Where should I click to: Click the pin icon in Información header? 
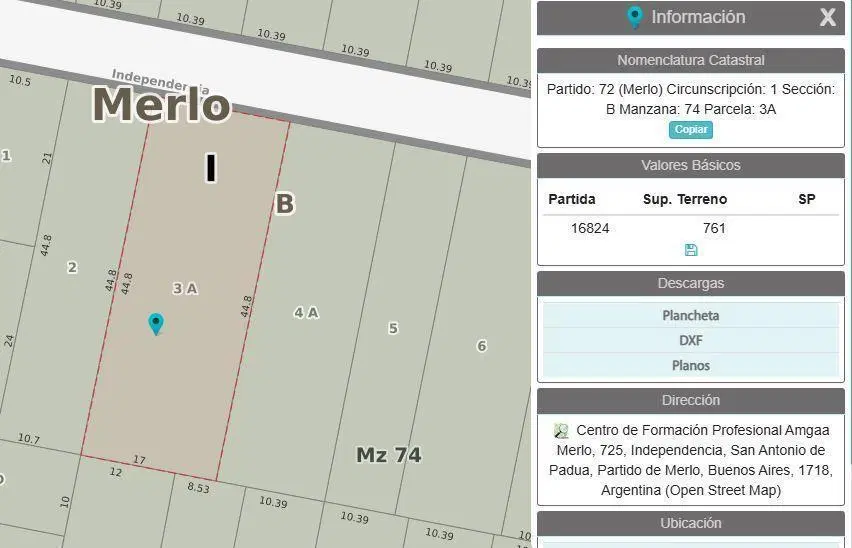tap(634, 17)
